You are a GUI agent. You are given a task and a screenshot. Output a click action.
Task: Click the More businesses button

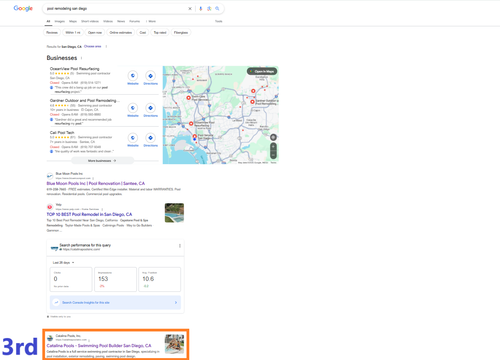[102, 161]
